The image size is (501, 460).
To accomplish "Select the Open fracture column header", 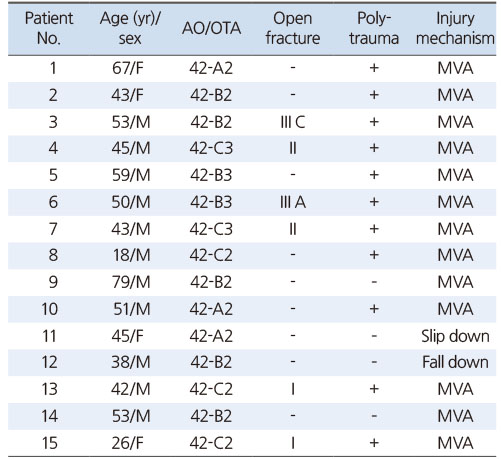I will coord(293,28).
